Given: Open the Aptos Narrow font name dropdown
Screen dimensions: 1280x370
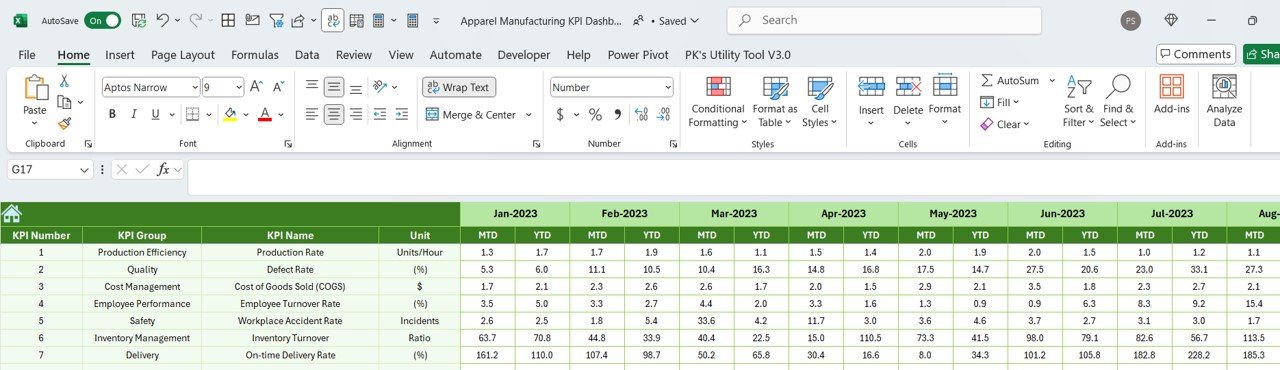Looking at the screenshot, I should point(194,87).
